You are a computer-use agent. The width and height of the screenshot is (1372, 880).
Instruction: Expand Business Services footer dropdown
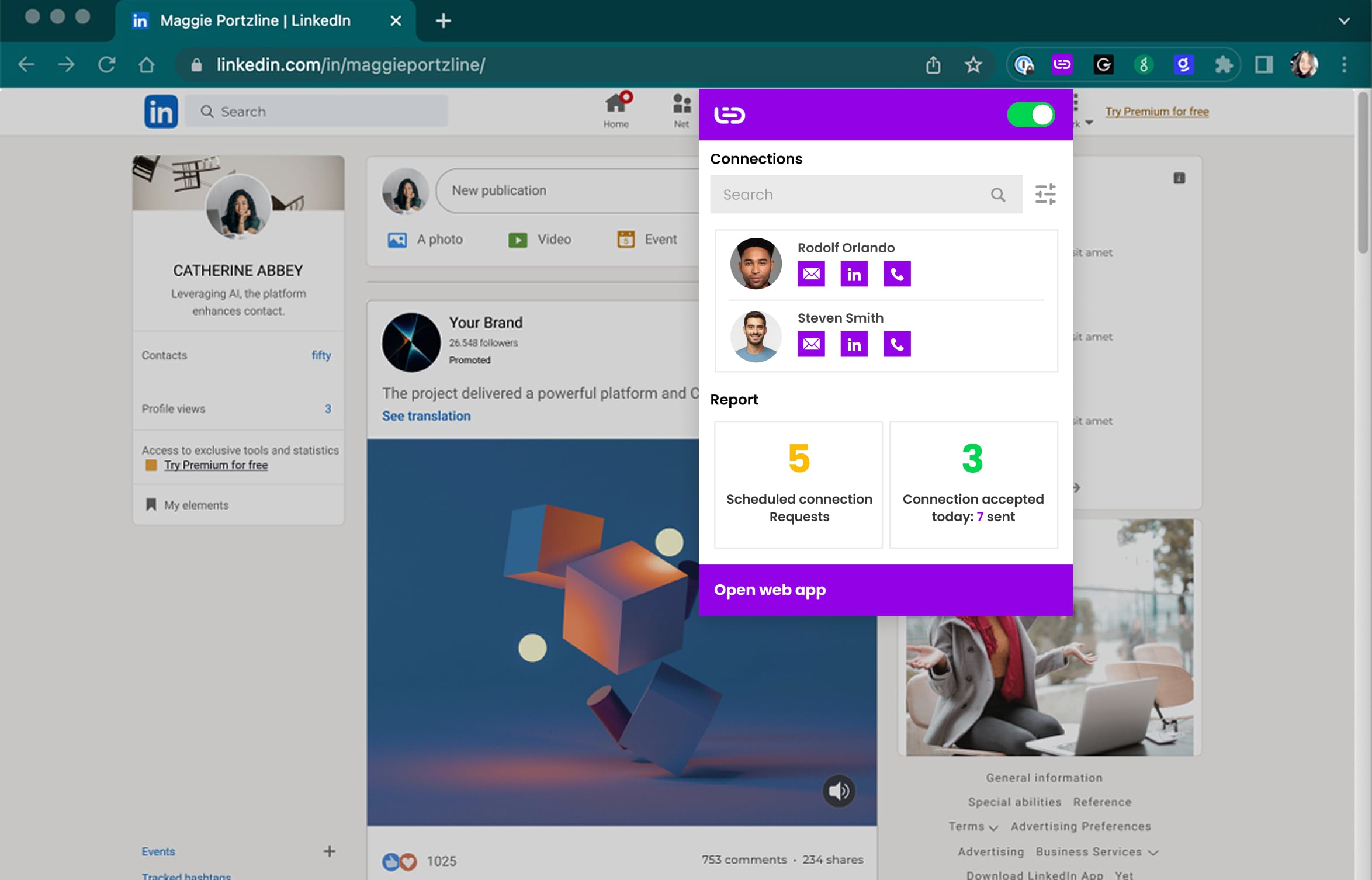click(x=1097, y=852)
